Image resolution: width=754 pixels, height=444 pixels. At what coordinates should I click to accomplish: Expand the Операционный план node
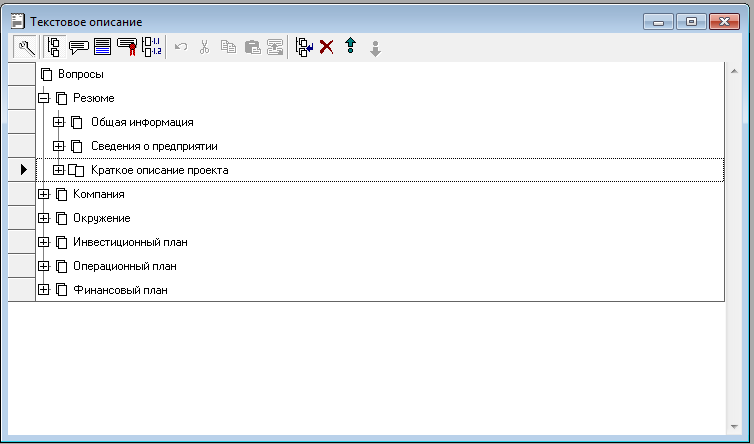tap(44, 266)
